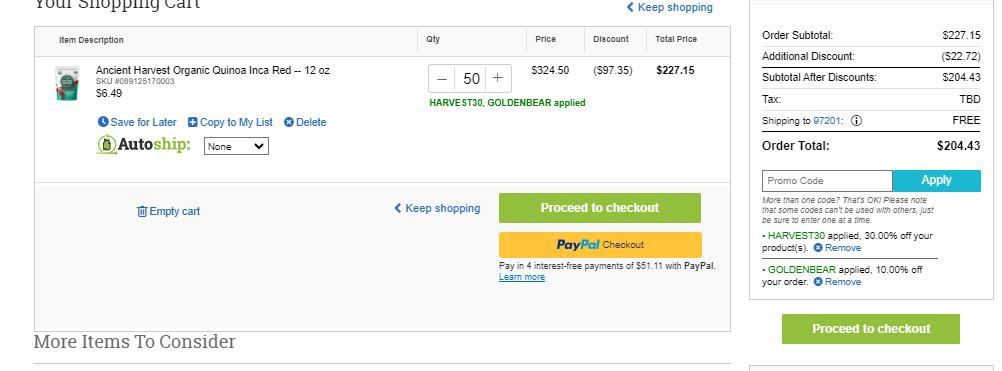Image resolution: width=1002 pixels, height=371 pixels.
Task: Remove the HARVEST30 promo code
Action: tap(837, 248)
